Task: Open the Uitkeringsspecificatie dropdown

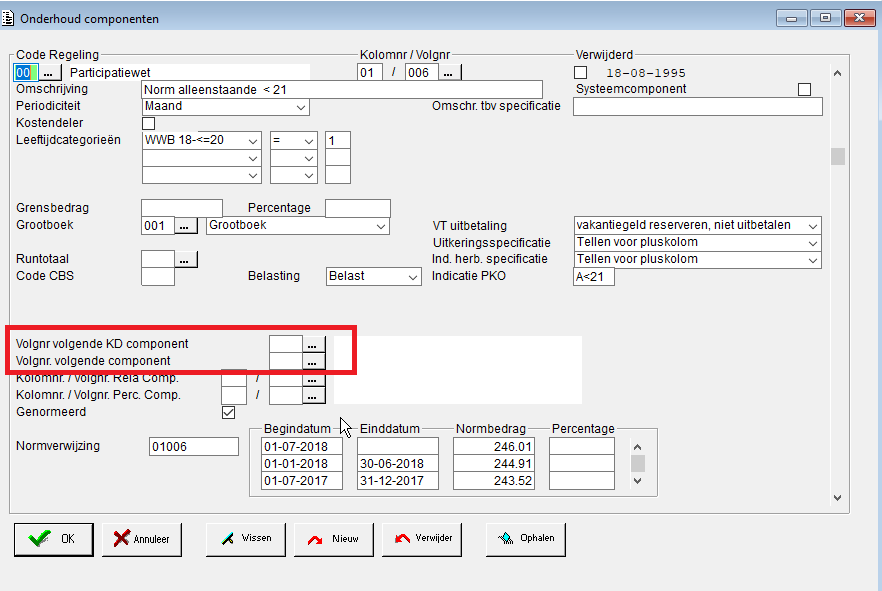Action: (698, 242)
